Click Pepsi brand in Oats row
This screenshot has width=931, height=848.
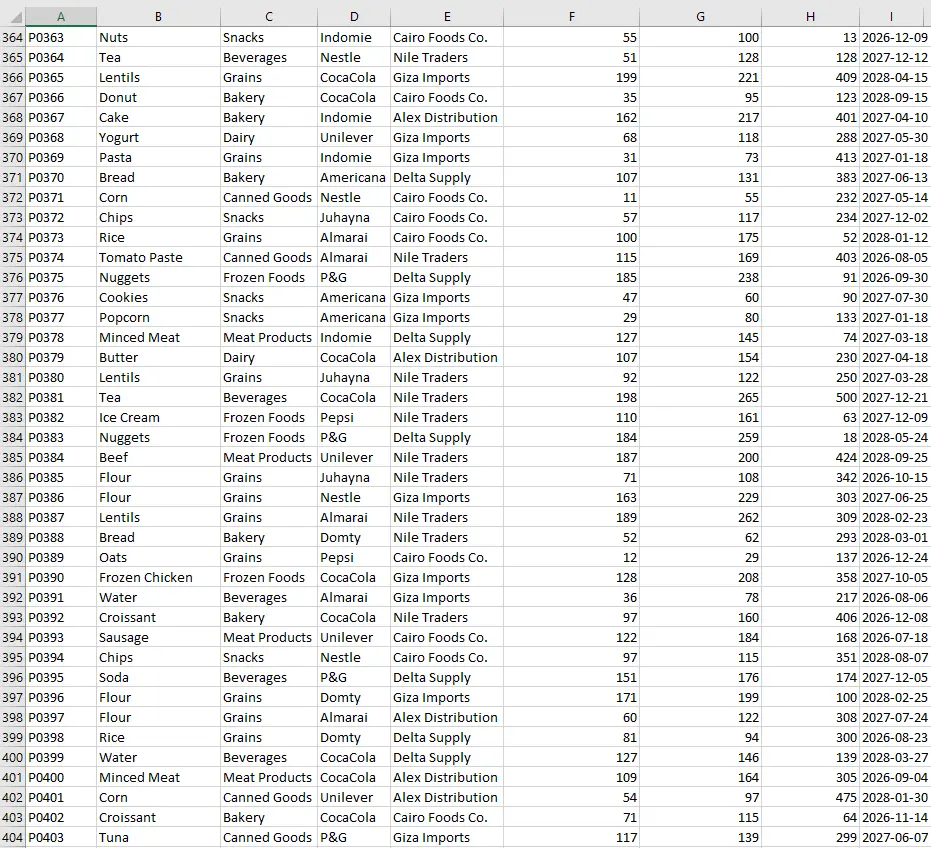[354, 558]
